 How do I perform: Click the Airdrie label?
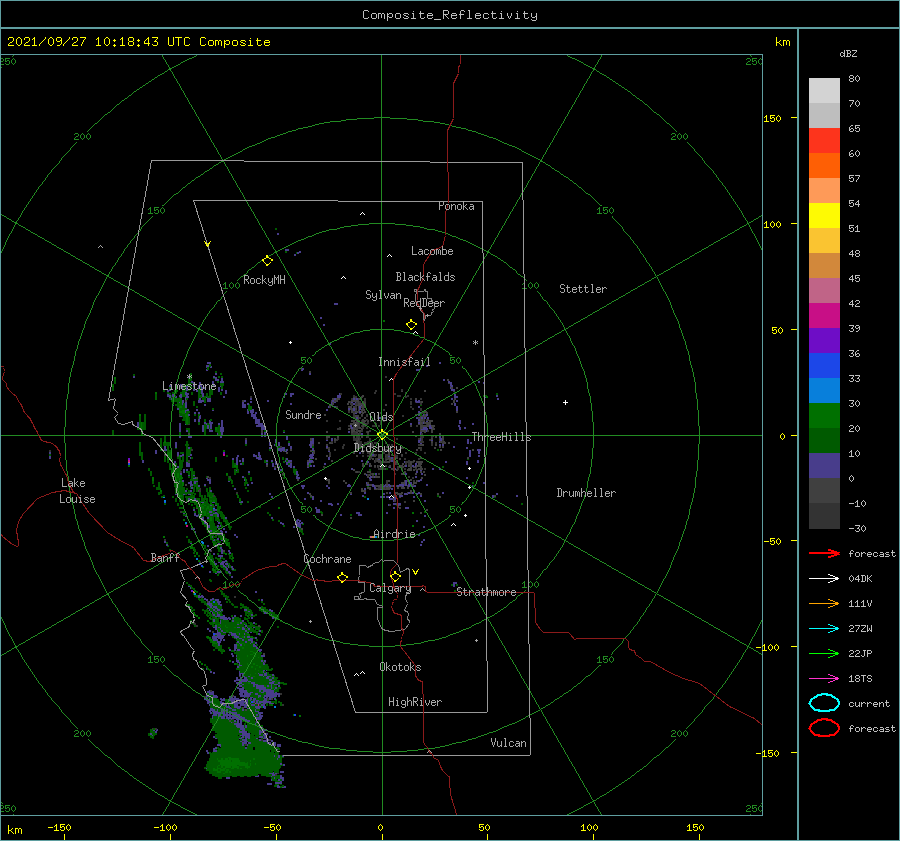394,534
